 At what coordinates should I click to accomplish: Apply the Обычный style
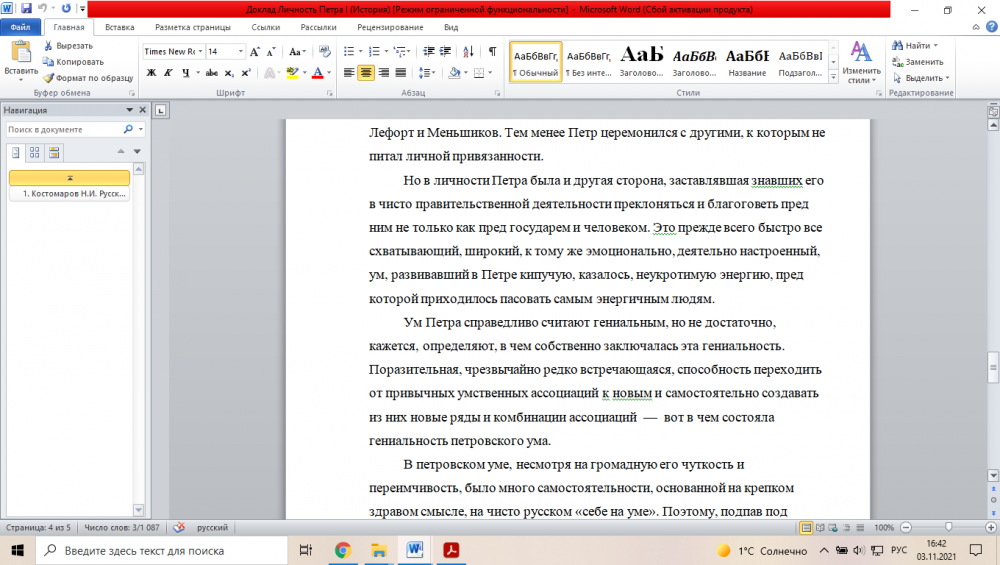click(x=536, y=62)
